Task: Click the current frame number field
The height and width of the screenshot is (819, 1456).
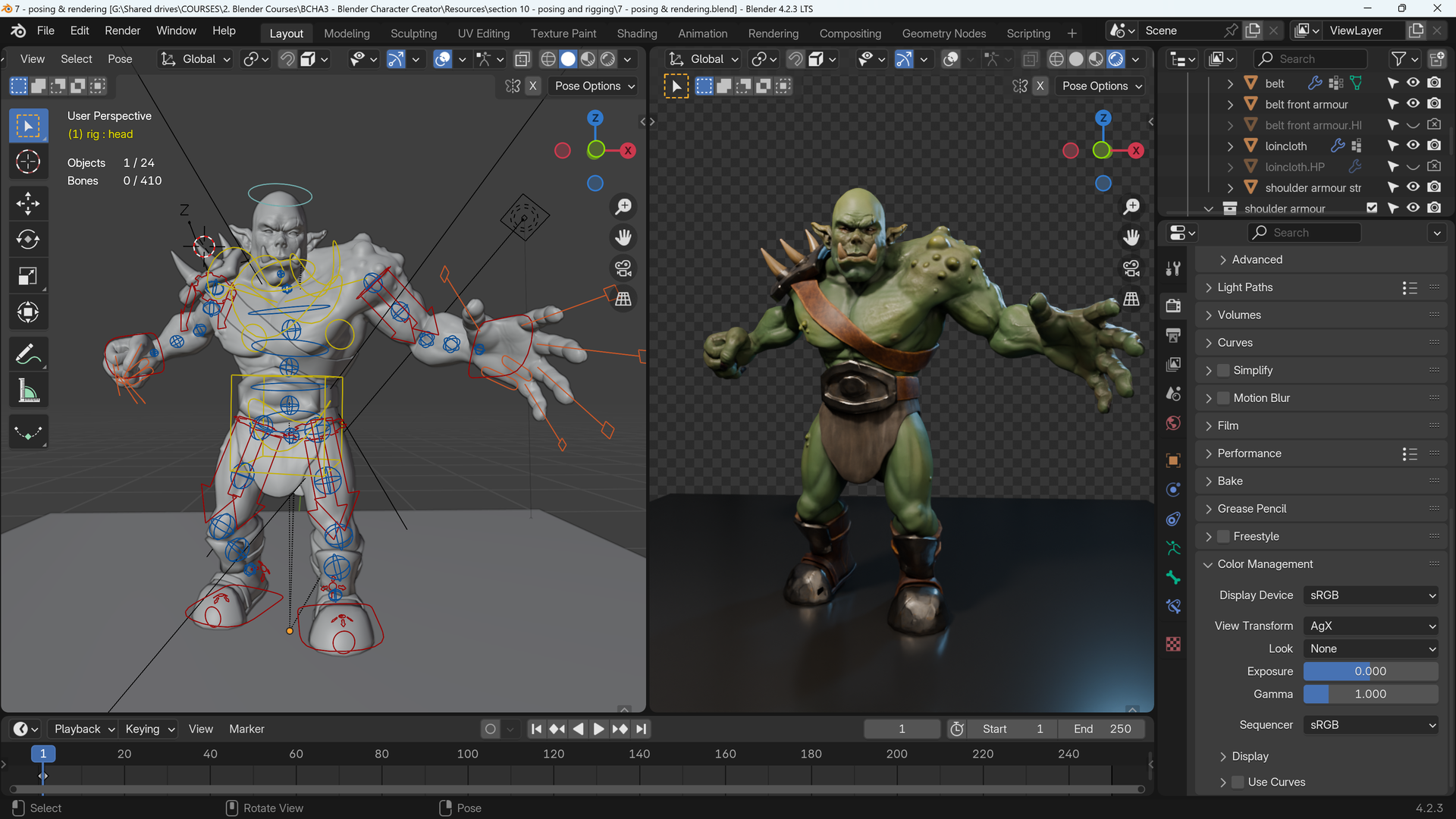Action: tap(902, 728)
